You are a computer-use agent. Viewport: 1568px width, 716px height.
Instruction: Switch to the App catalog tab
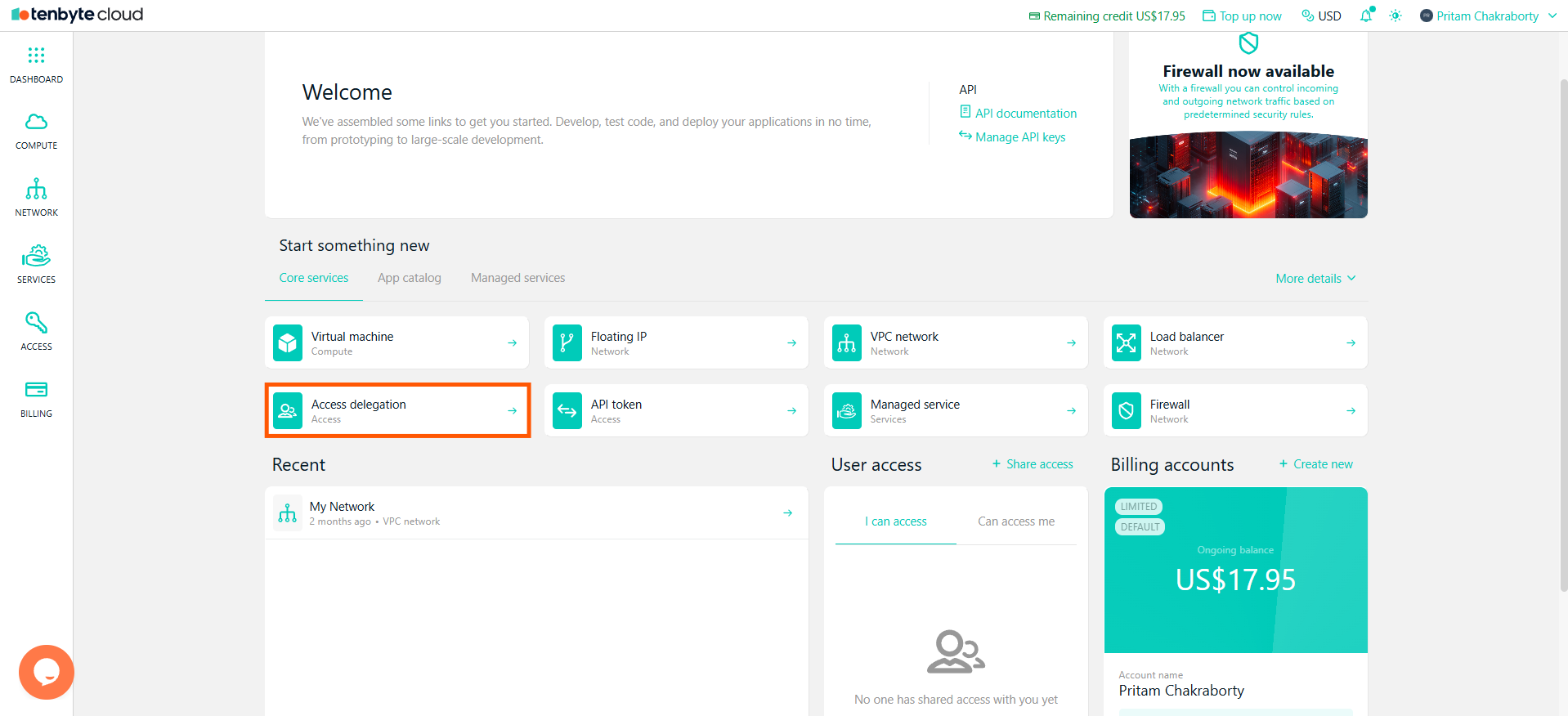pos(410,278)
